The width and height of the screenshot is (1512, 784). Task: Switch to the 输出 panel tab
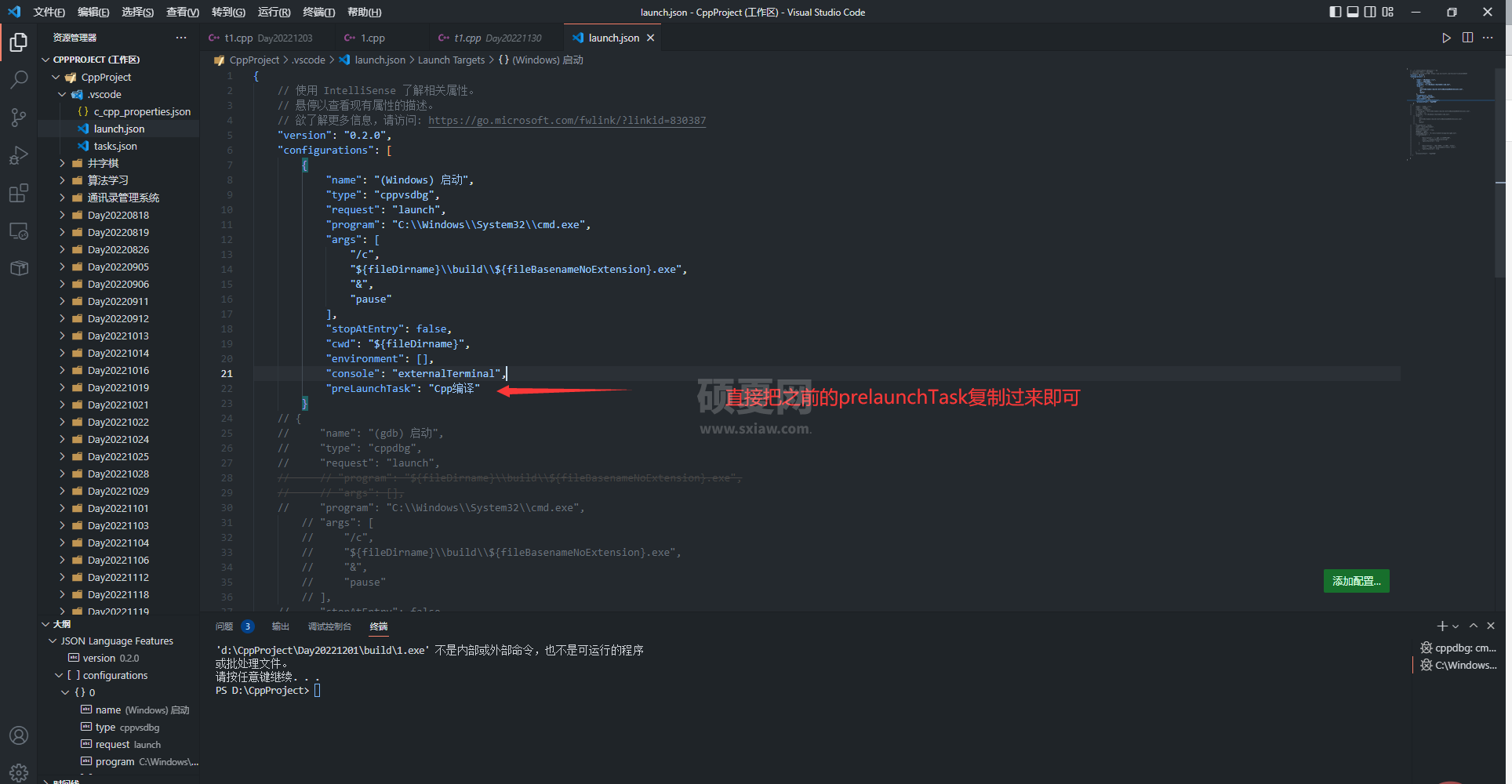point(280,626)
